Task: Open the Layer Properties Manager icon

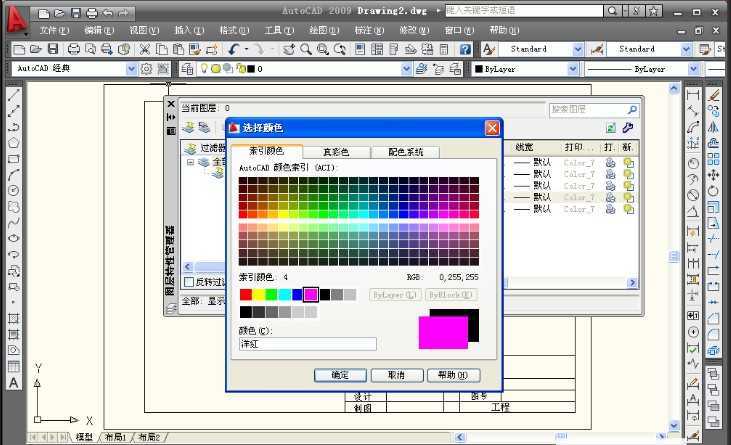Action: (x=187, y=69)
